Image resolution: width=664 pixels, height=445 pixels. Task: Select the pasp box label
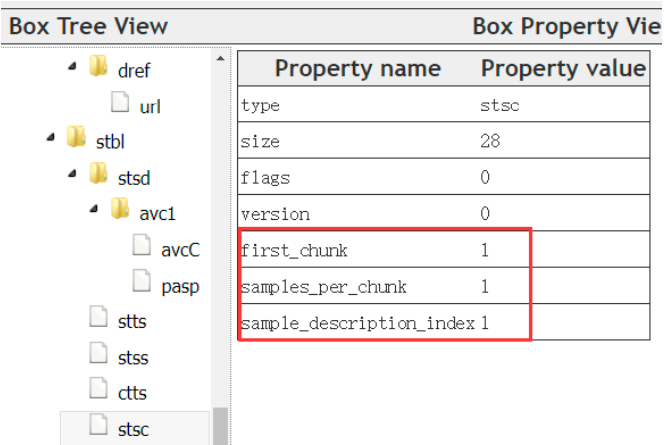[x=180, y=287]
